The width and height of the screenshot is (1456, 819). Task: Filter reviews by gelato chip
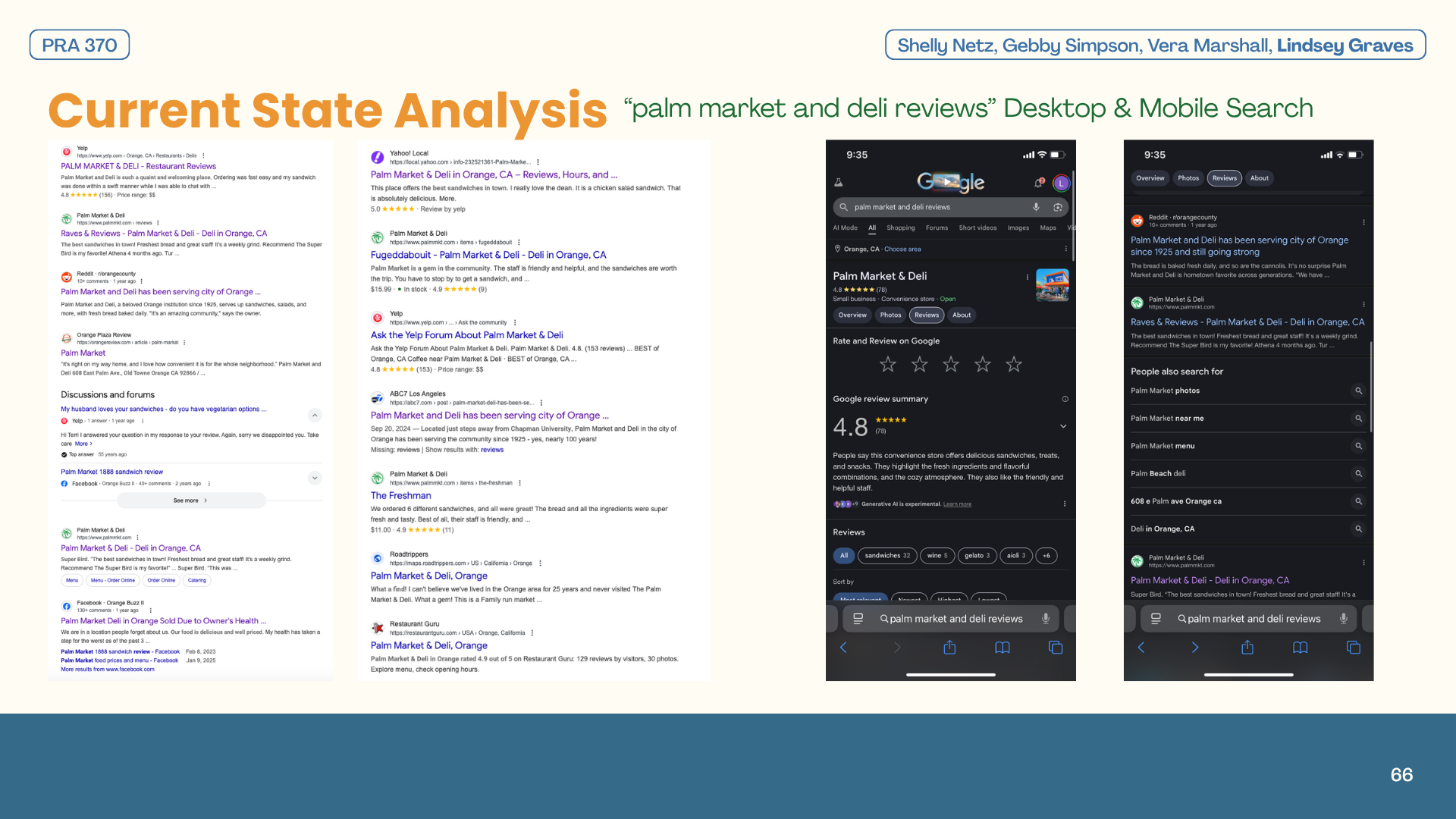coord(977,556)
